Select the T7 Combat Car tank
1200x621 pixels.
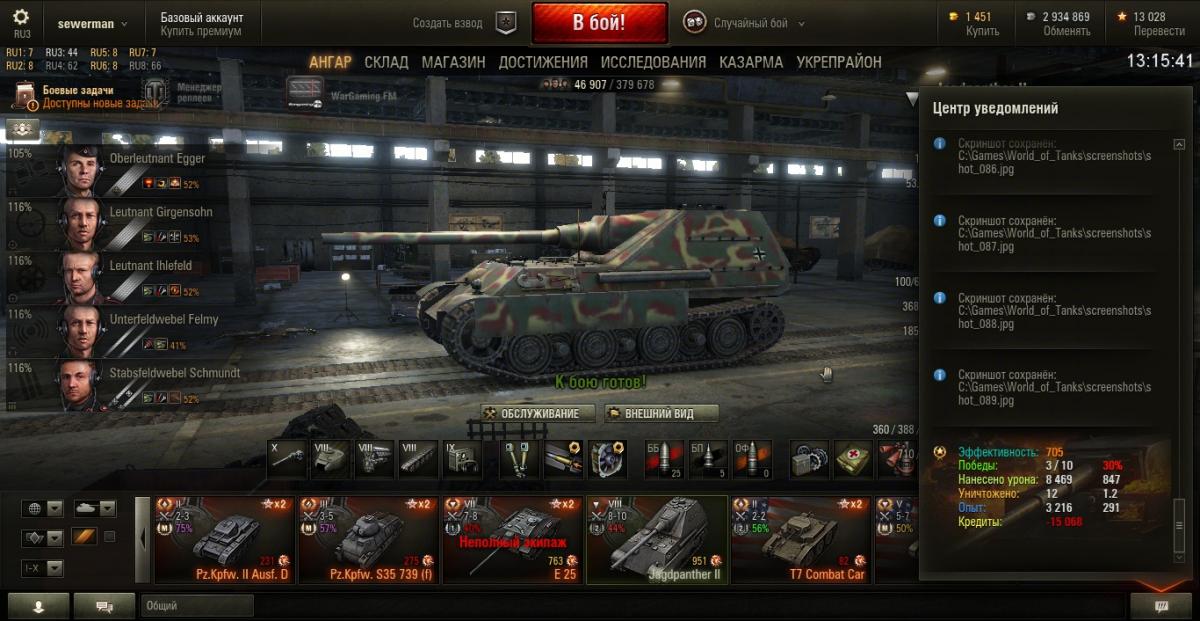(x=799, y=540)
